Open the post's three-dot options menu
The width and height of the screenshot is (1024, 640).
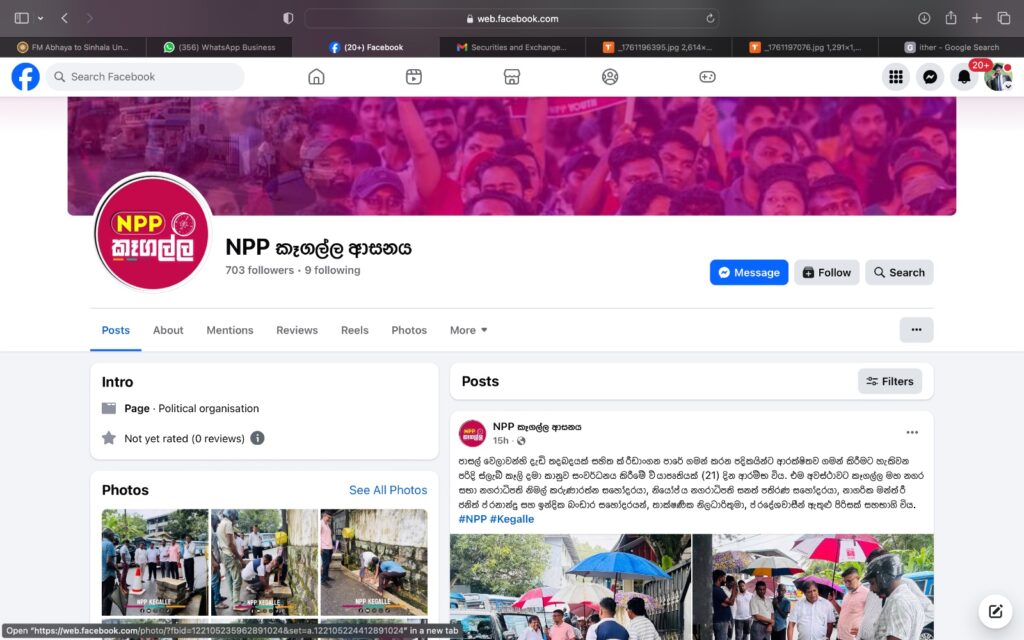912,432
